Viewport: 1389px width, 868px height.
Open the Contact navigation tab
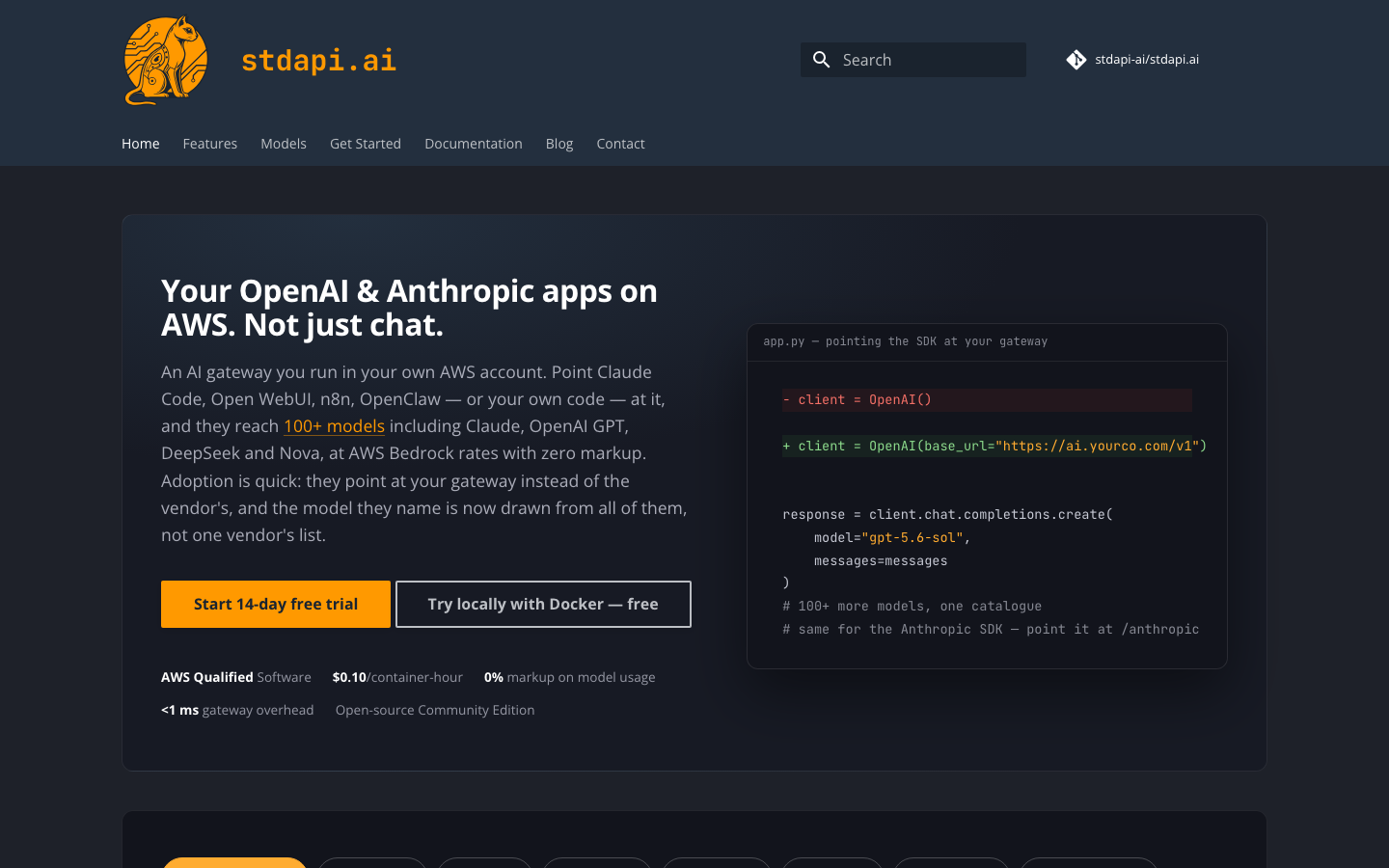[x=620, y=144]
